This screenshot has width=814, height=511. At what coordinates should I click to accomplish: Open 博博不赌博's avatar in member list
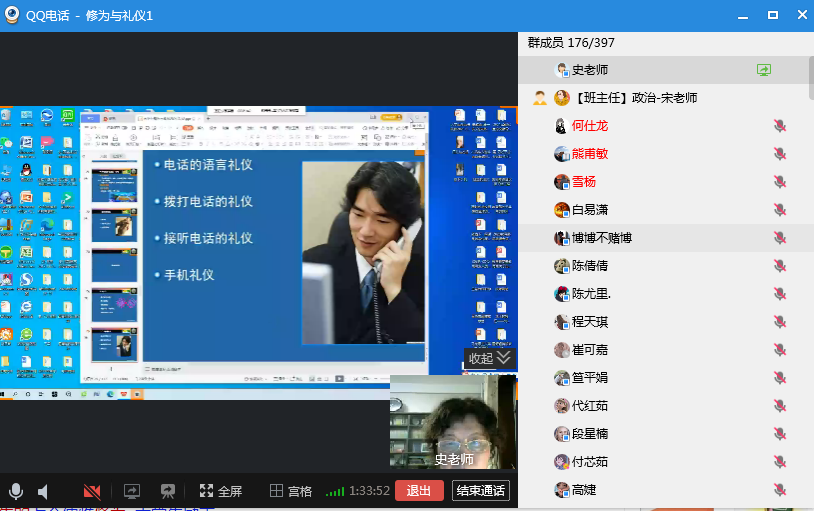562,238
